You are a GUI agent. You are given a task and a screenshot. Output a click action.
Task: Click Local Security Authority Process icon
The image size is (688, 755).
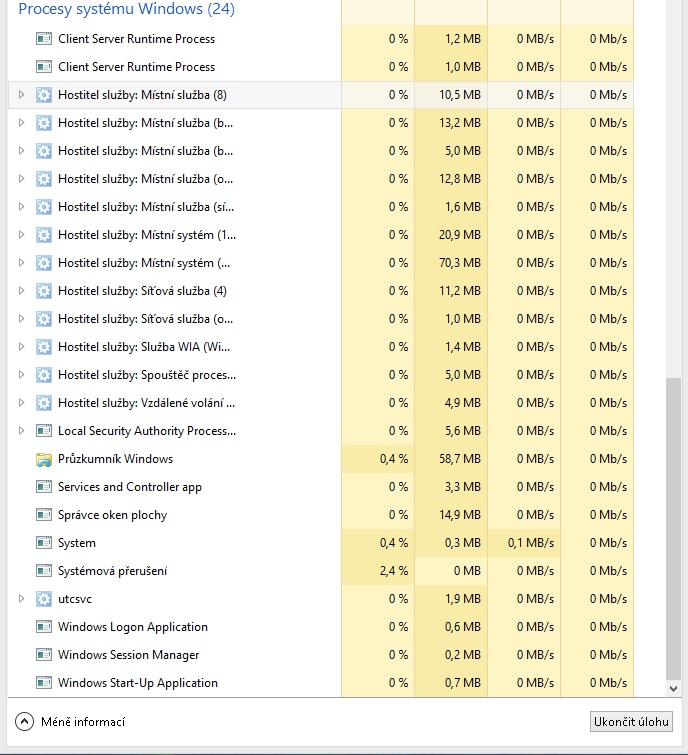coord(44,430)
